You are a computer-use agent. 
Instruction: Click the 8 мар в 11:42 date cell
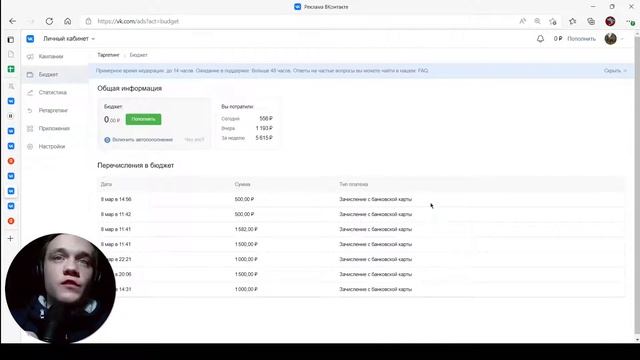(x=116, y=214)
